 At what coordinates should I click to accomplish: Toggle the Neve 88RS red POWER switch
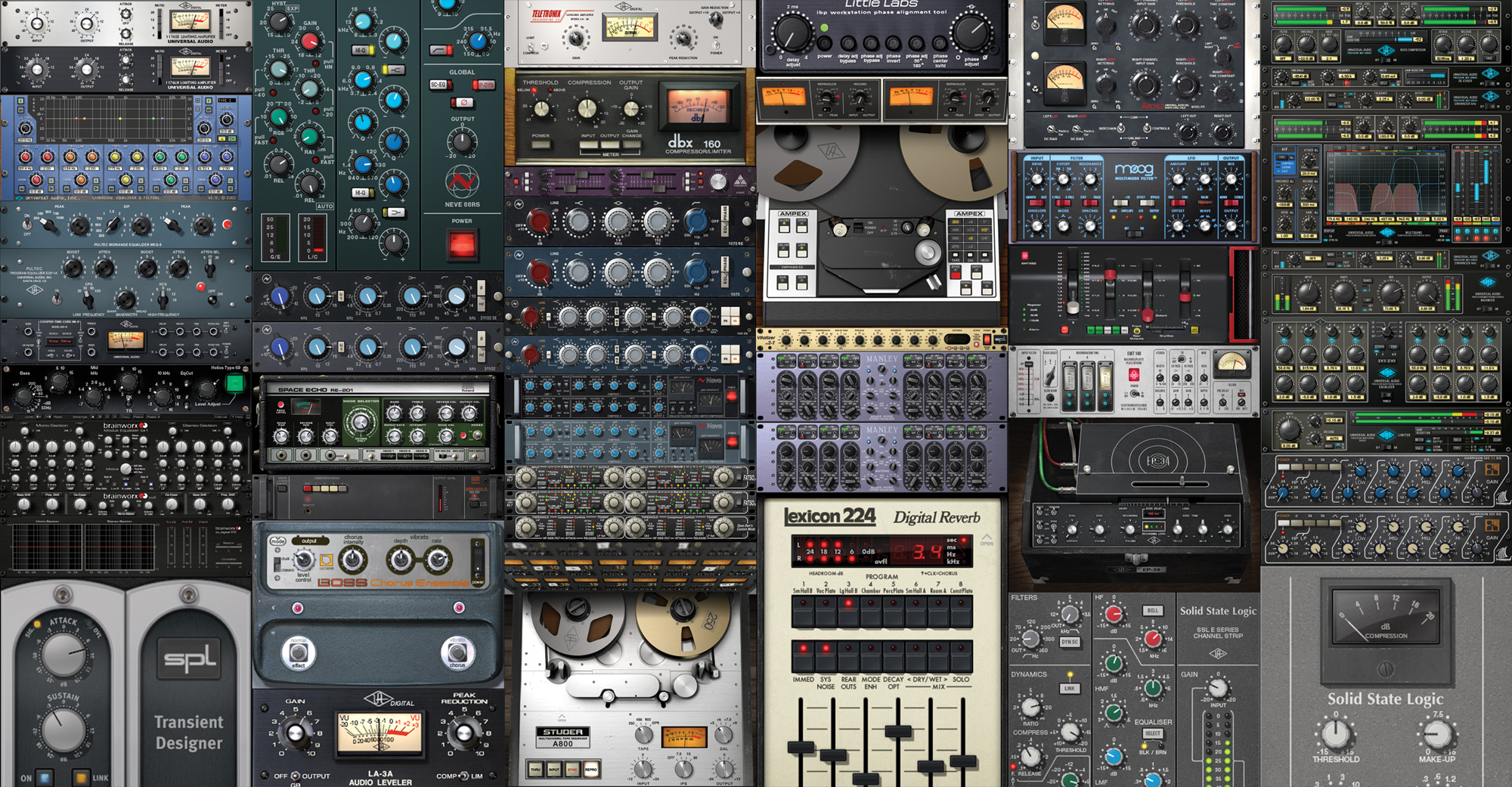[462, 245]
